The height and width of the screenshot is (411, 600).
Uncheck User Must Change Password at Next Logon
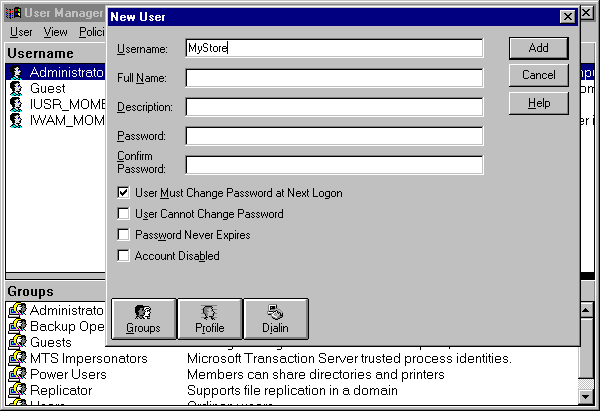tap(124, 192)
